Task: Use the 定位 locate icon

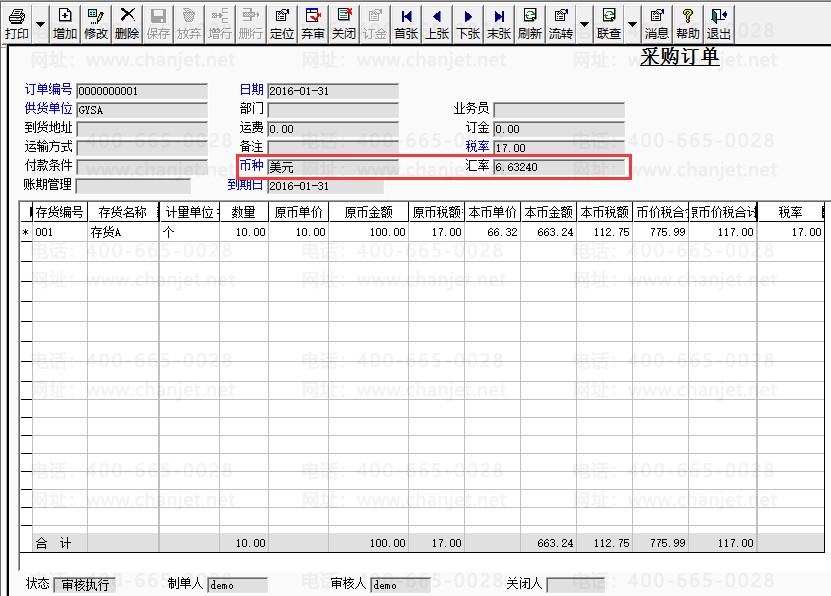Action: tap(282, 22)
